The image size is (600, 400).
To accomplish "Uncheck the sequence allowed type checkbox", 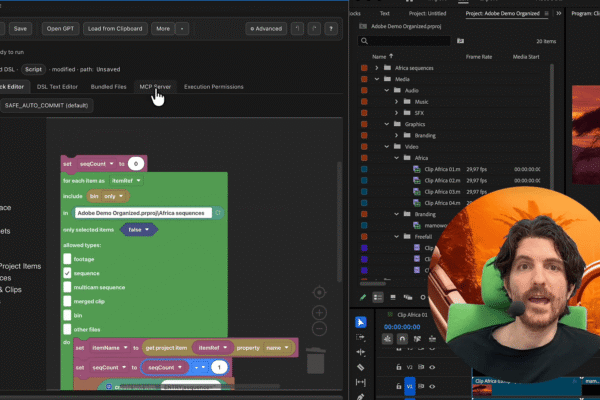I will (x=67, y=273).
